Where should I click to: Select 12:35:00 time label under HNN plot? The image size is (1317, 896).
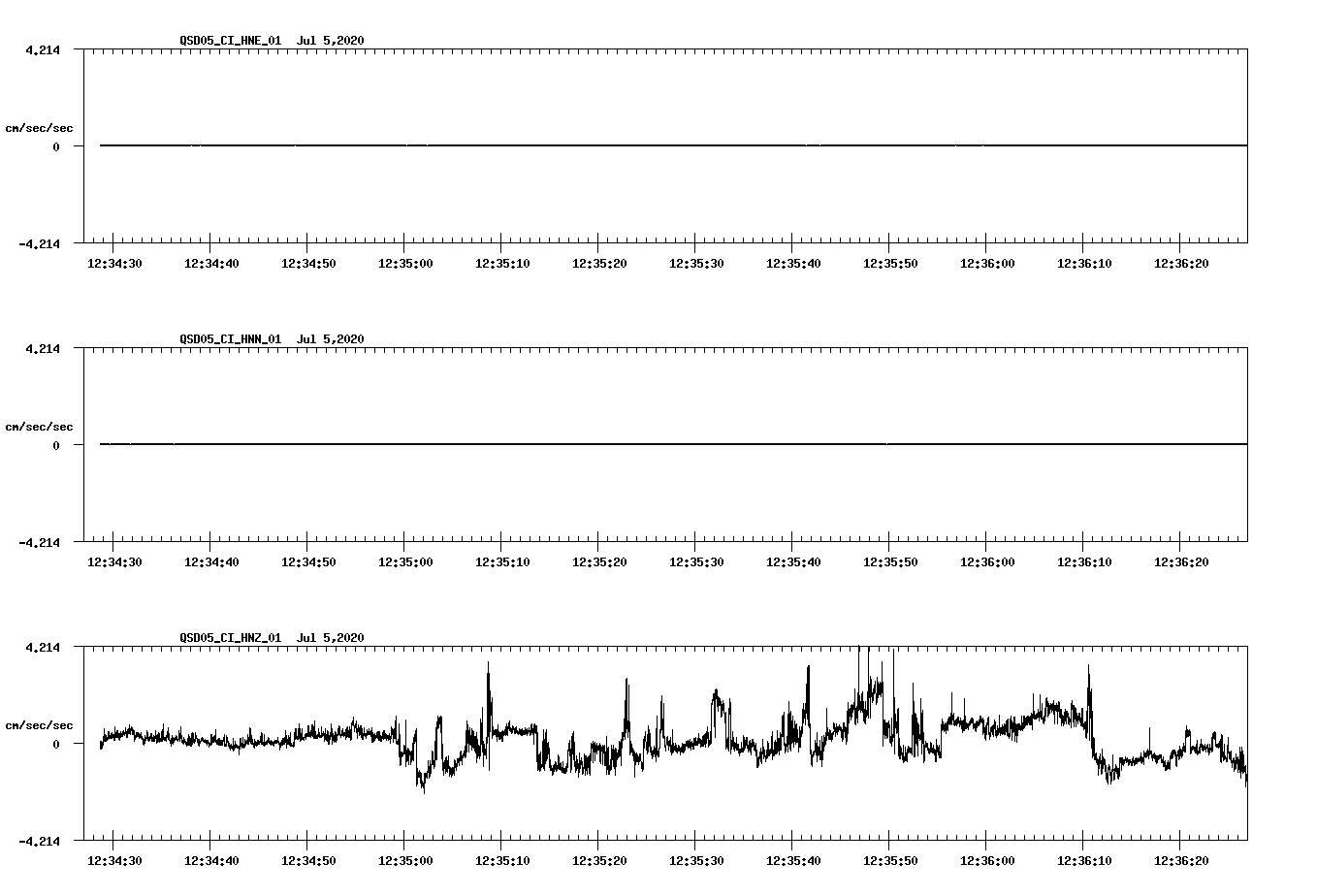405,562
